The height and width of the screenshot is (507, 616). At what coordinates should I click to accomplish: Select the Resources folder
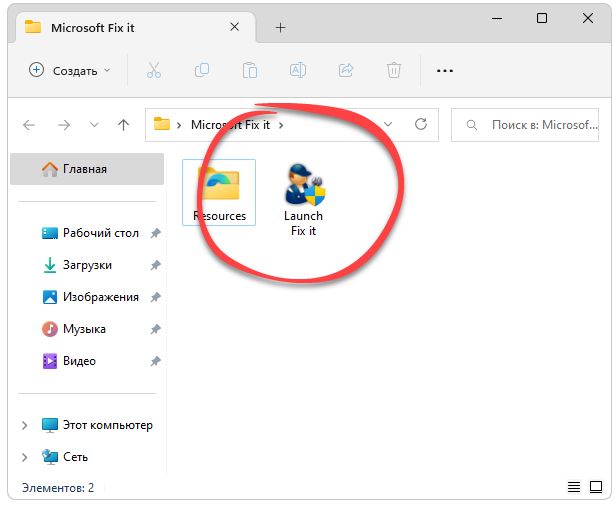click(x=219, y=192)
